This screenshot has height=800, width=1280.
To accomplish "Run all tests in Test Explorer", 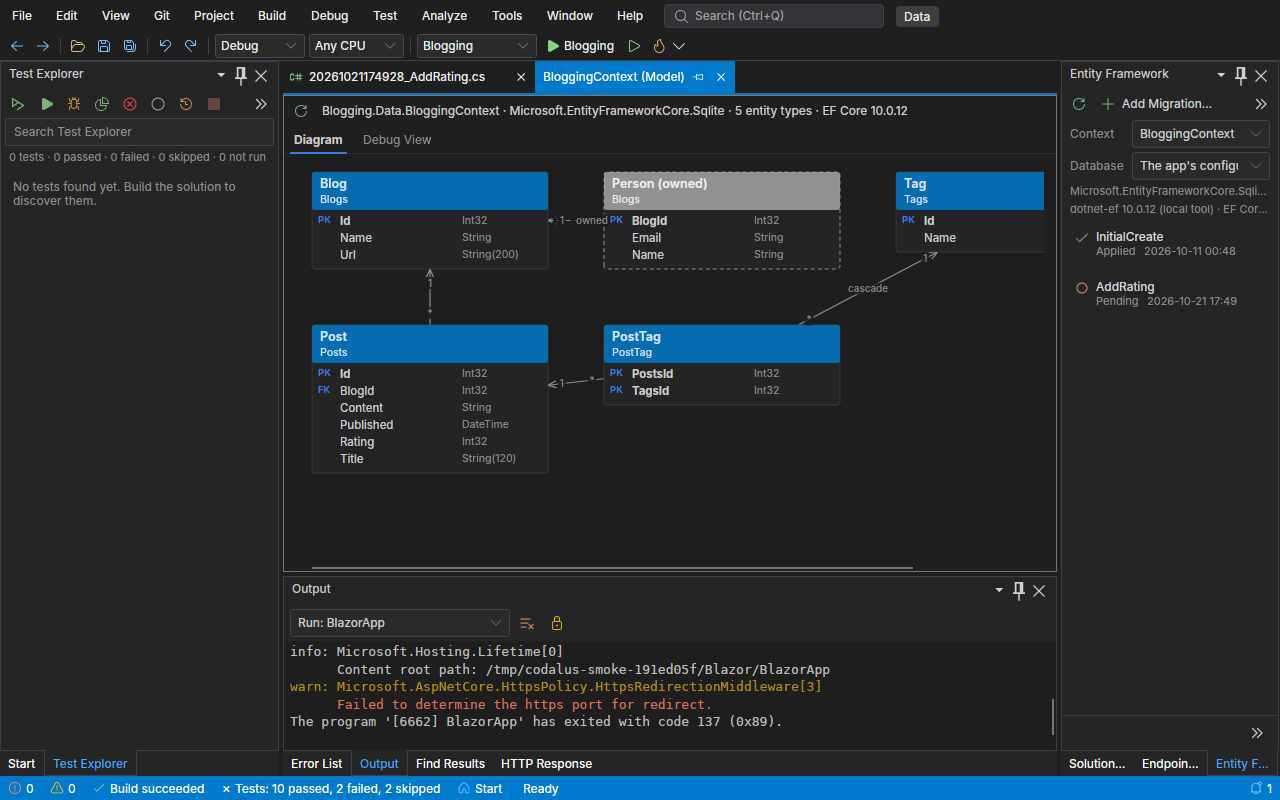I will pyautogui.click(x=18, y=104).
